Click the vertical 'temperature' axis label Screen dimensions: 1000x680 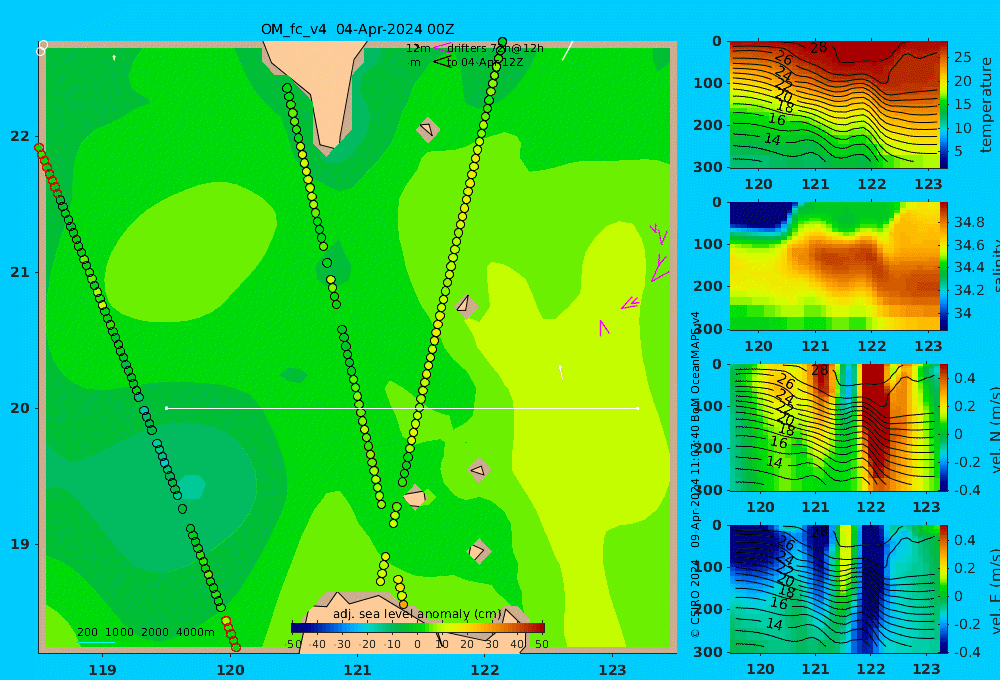pyautogui.click(x=987, y=105)
